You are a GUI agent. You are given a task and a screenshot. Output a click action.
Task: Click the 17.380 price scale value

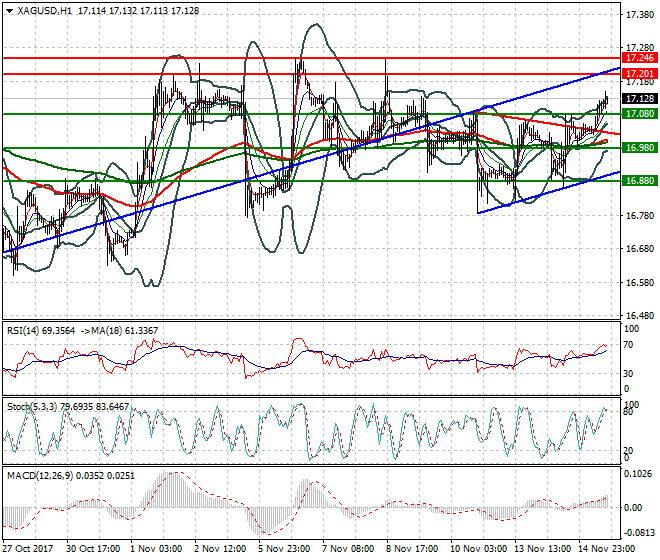[640, 15]
